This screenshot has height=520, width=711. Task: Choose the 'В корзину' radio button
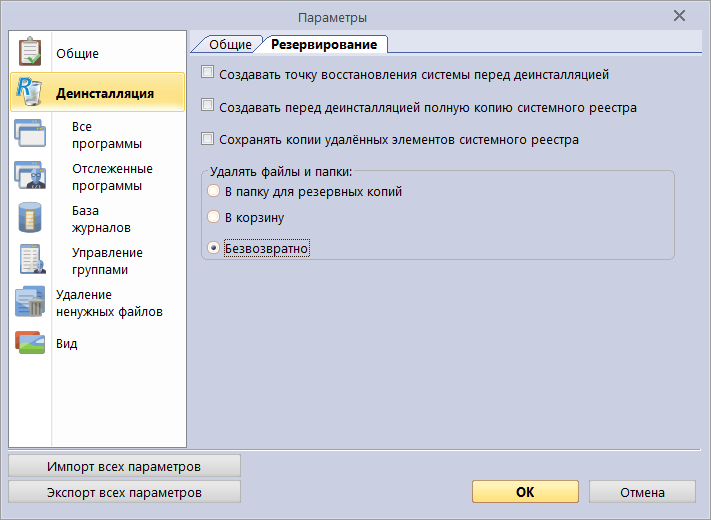pyautogui.click(x=212, y=217)
